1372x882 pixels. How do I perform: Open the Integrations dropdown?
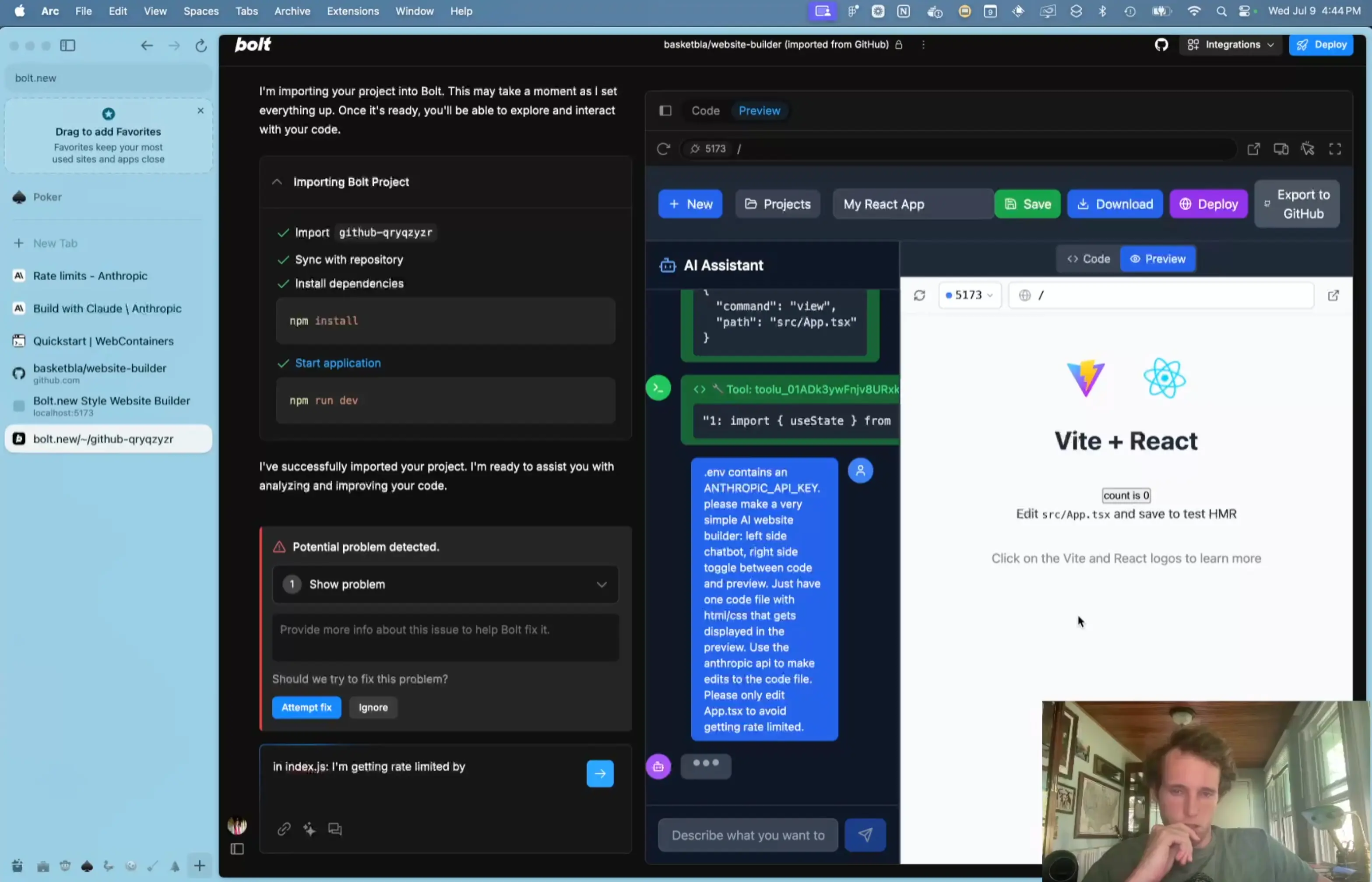[1231, 45]
